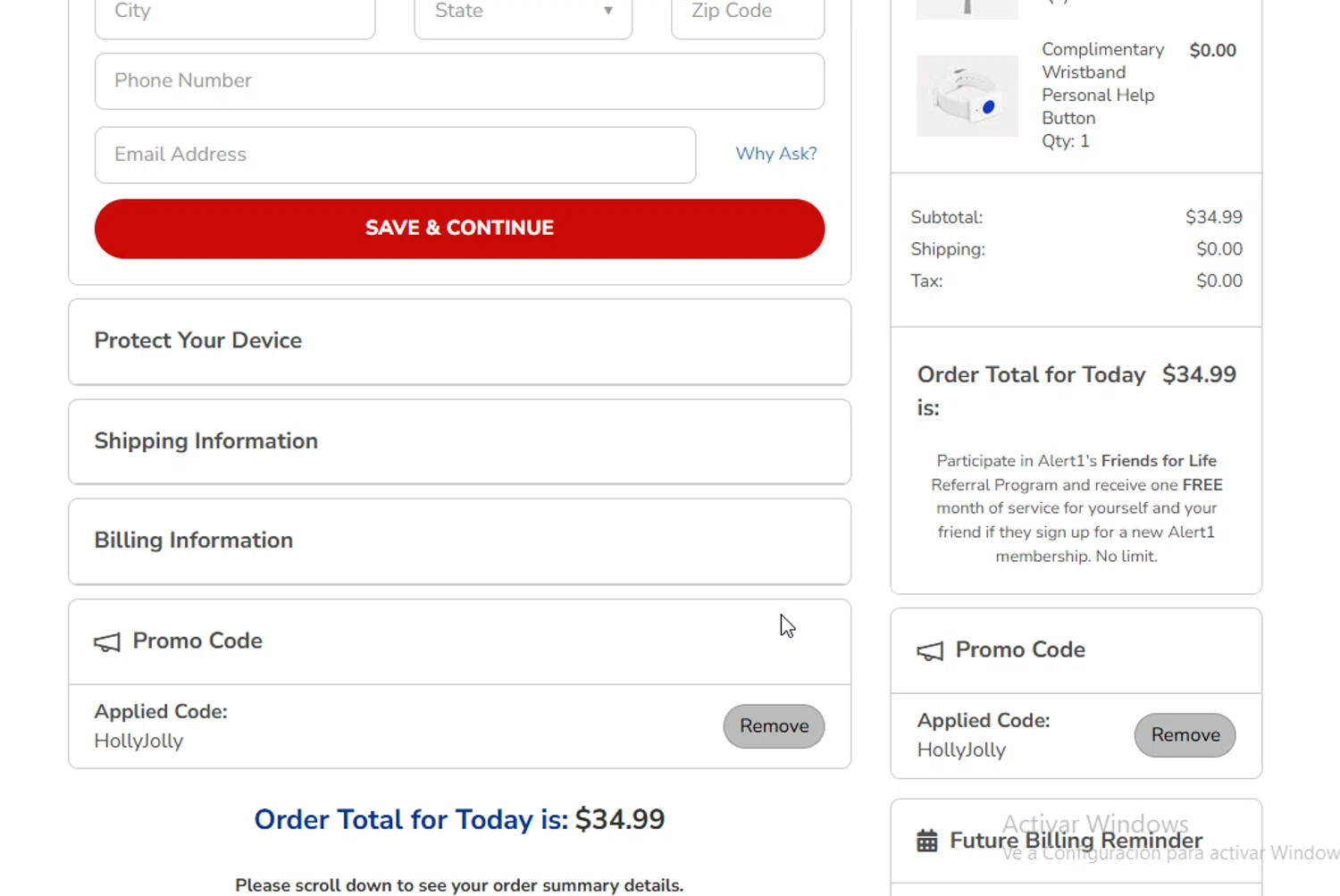1340x896 pixels.
Task: Click the Promo Code heading on left
Action: click(x=197, y=641)
